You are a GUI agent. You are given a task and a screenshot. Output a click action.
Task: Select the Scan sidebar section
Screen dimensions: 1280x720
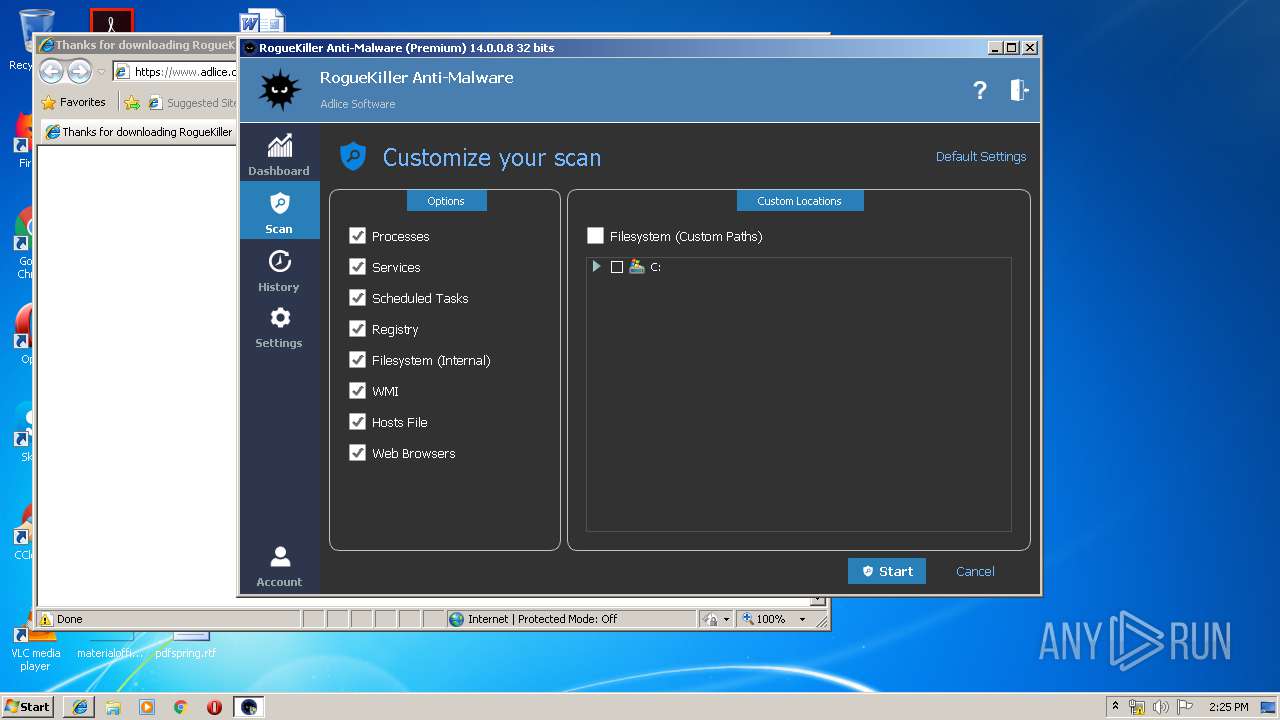(x=279, y=211)
